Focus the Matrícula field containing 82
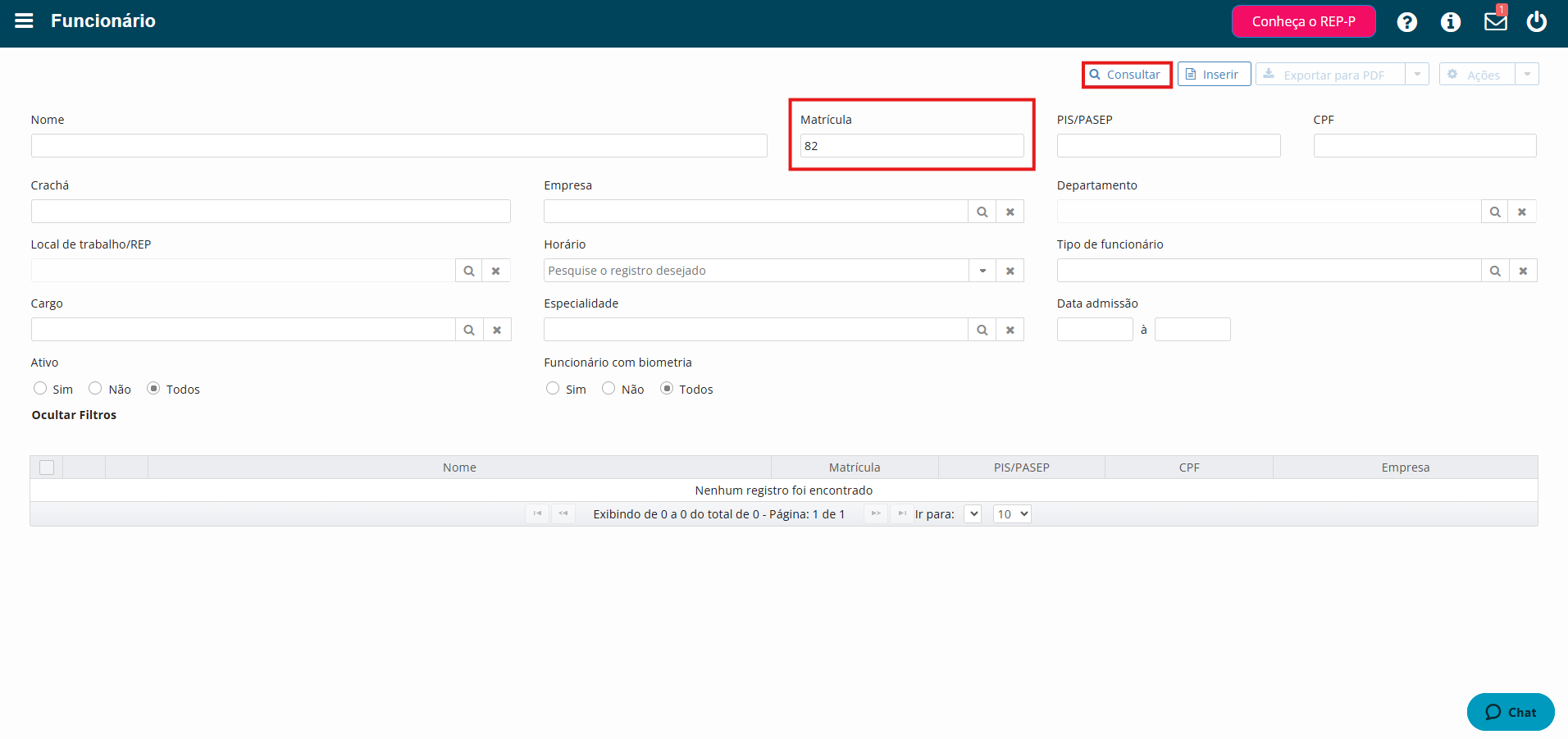The height and width of the screenshot is (739, 1568). [x=912, y=146]
